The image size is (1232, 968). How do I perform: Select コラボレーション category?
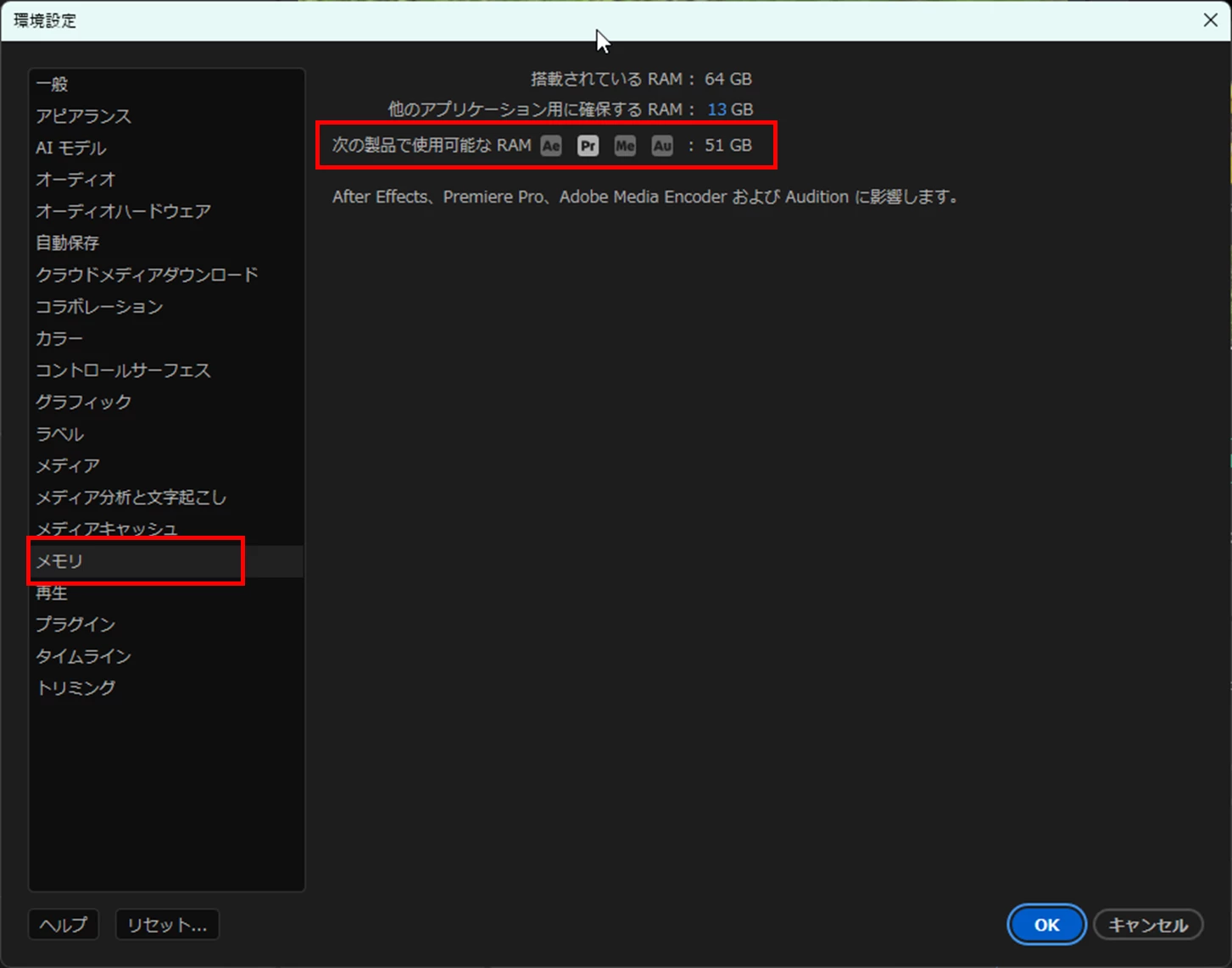166,307
